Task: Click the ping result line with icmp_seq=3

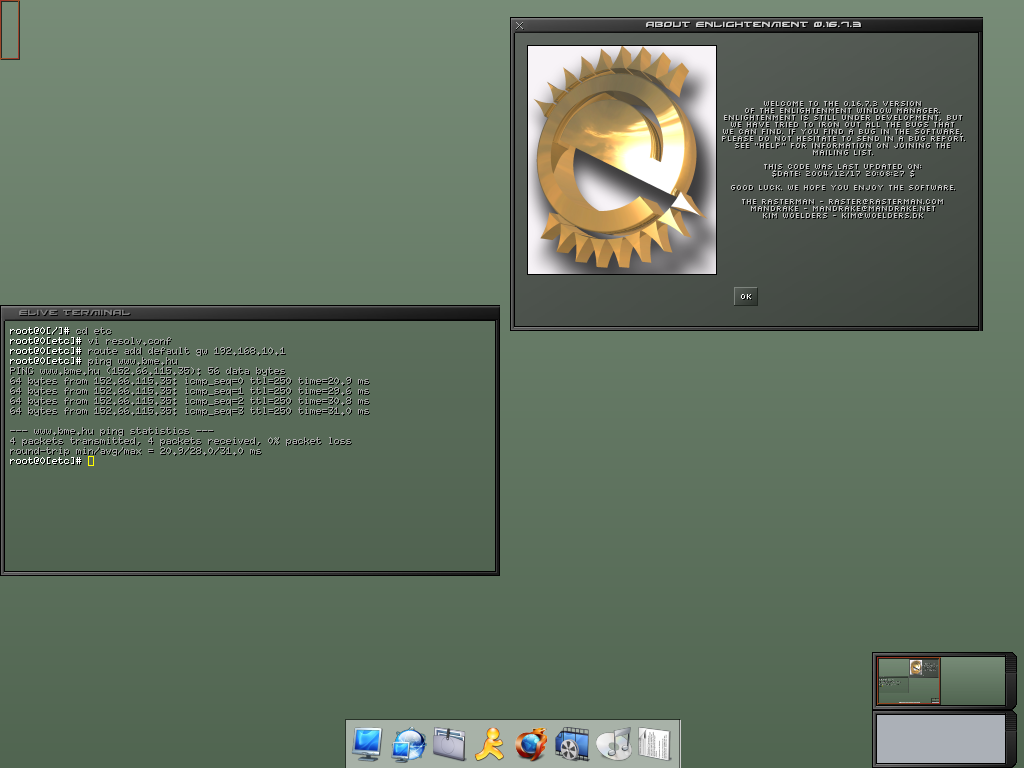Action: coord(189,411)
